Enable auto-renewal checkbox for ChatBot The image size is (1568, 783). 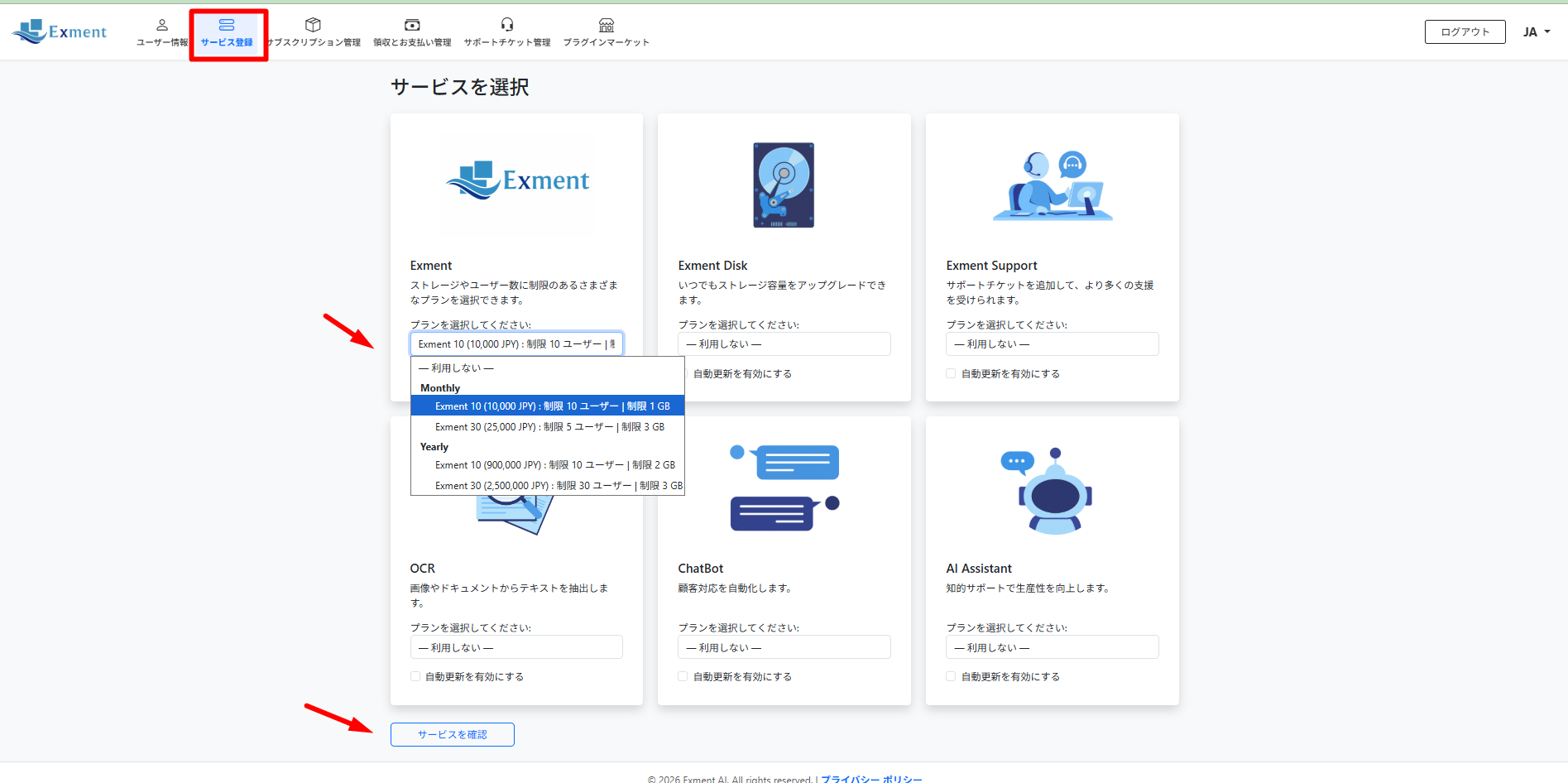point(683,676)
